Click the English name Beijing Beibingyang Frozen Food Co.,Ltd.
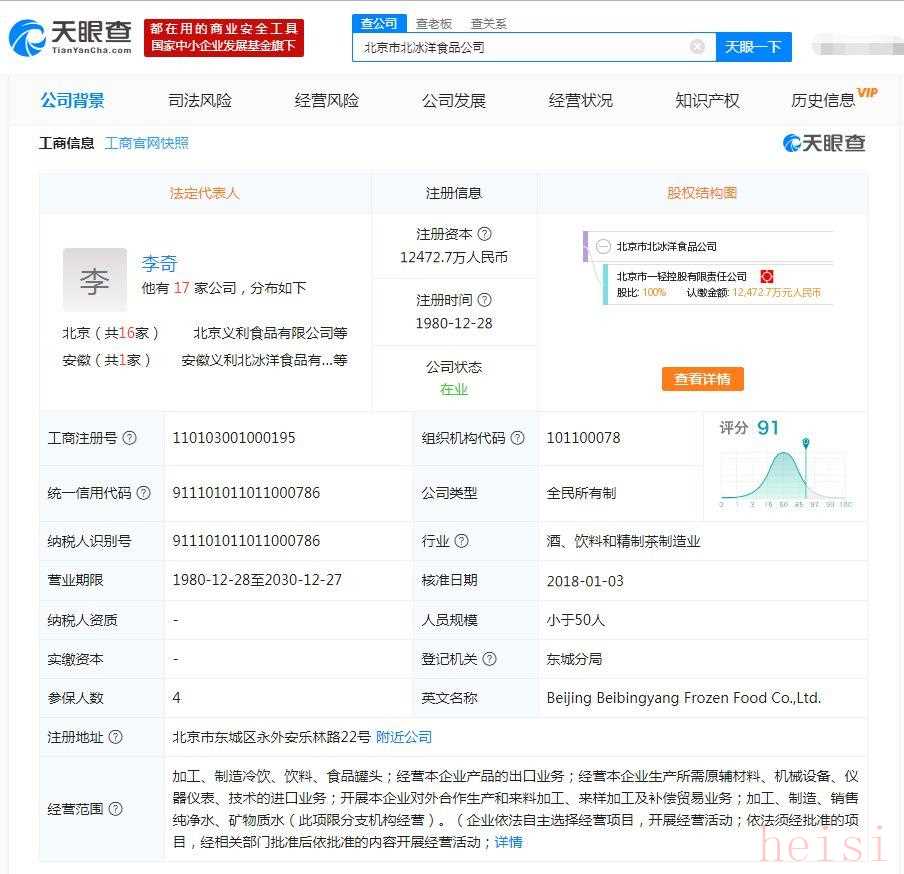904x874 pixels. pyautogui.click(x=684, y=698)
